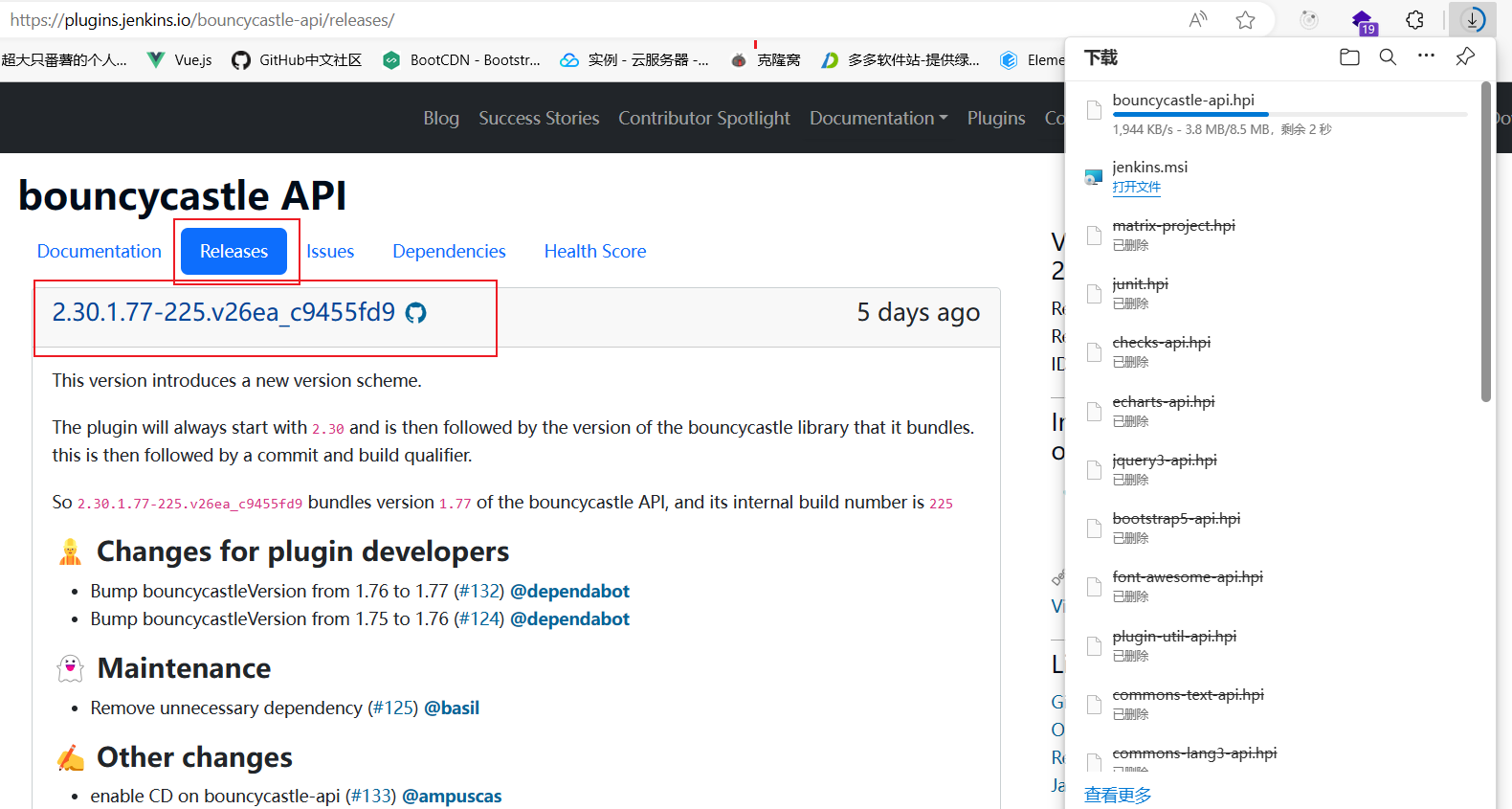Open browser extensions puzzle icon
Image resolution: width=1512 pixels, height=809 pixels.
click(1415, 20)
